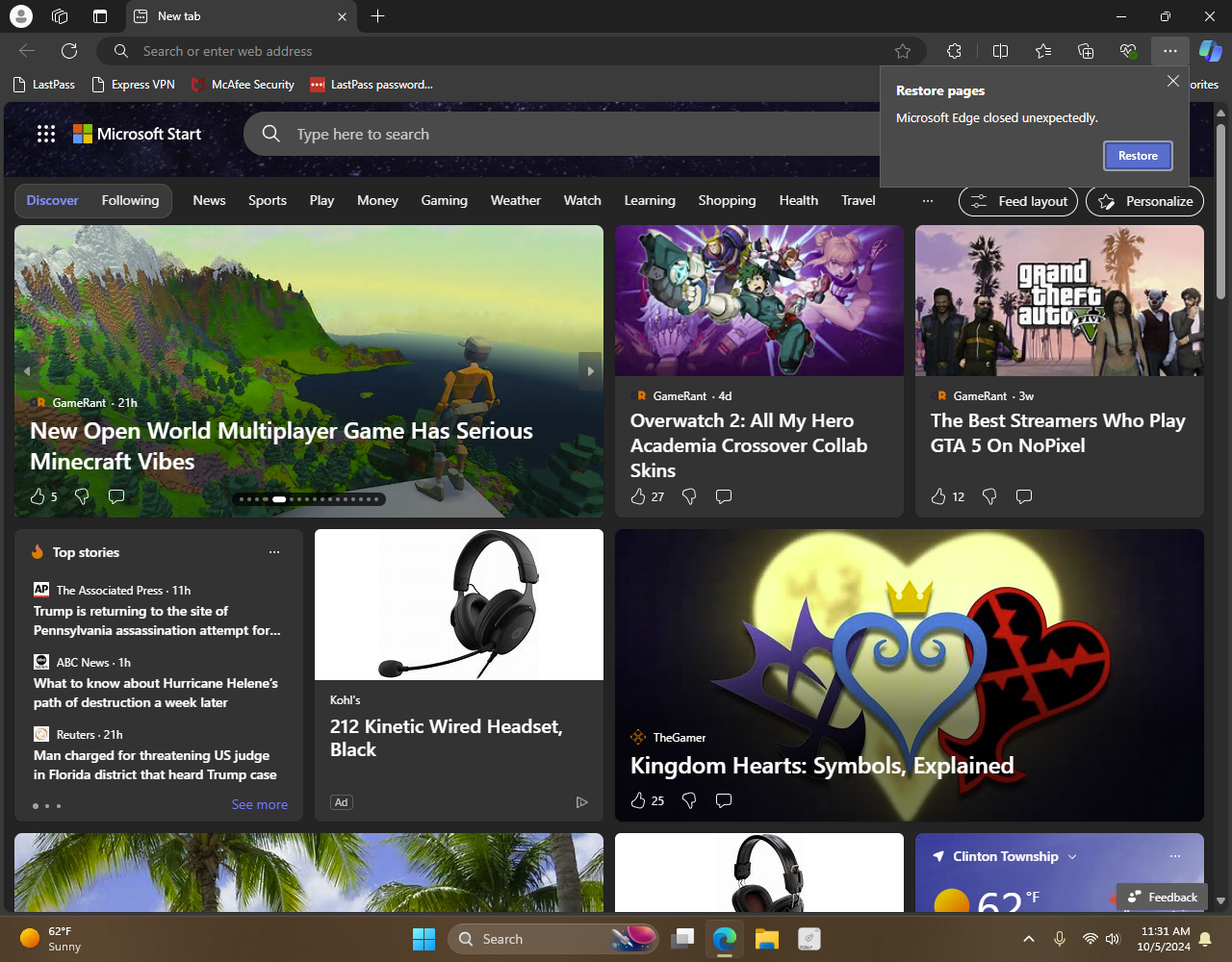Open Settings and more ellipsis menu
Viewport: 1232px width, 962px height.
1170,51
